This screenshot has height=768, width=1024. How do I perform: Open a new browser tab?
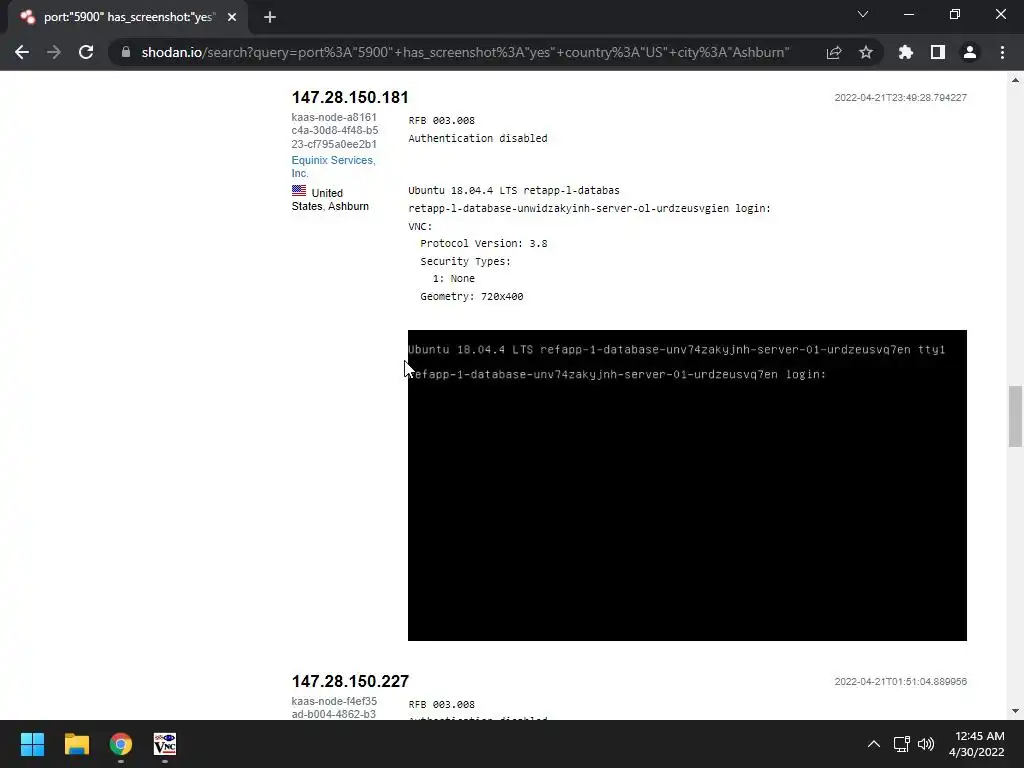tap(270, 17)
